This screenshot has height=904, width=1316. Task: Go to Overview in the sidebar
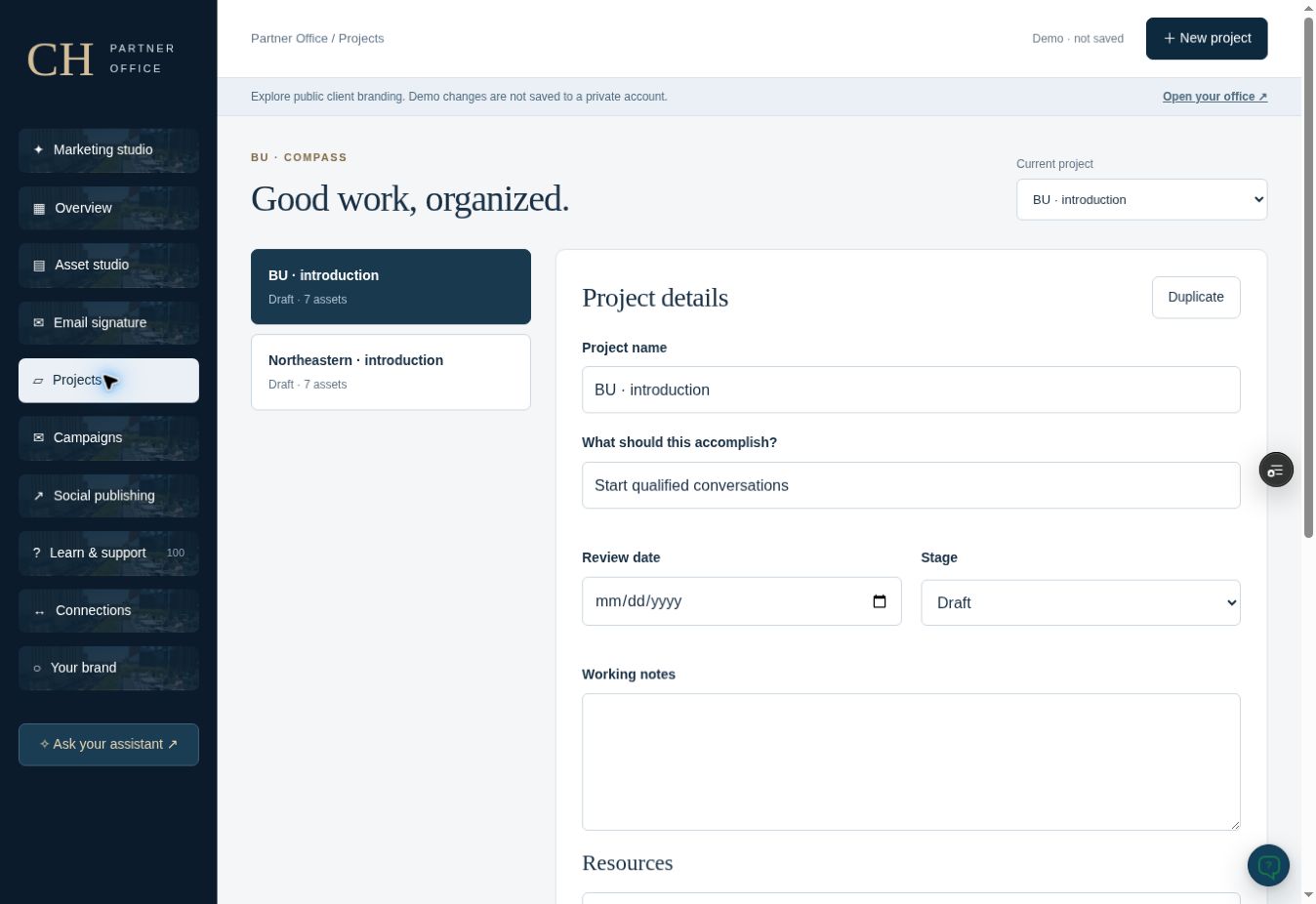pyautogui.click(x=108, y=208)
